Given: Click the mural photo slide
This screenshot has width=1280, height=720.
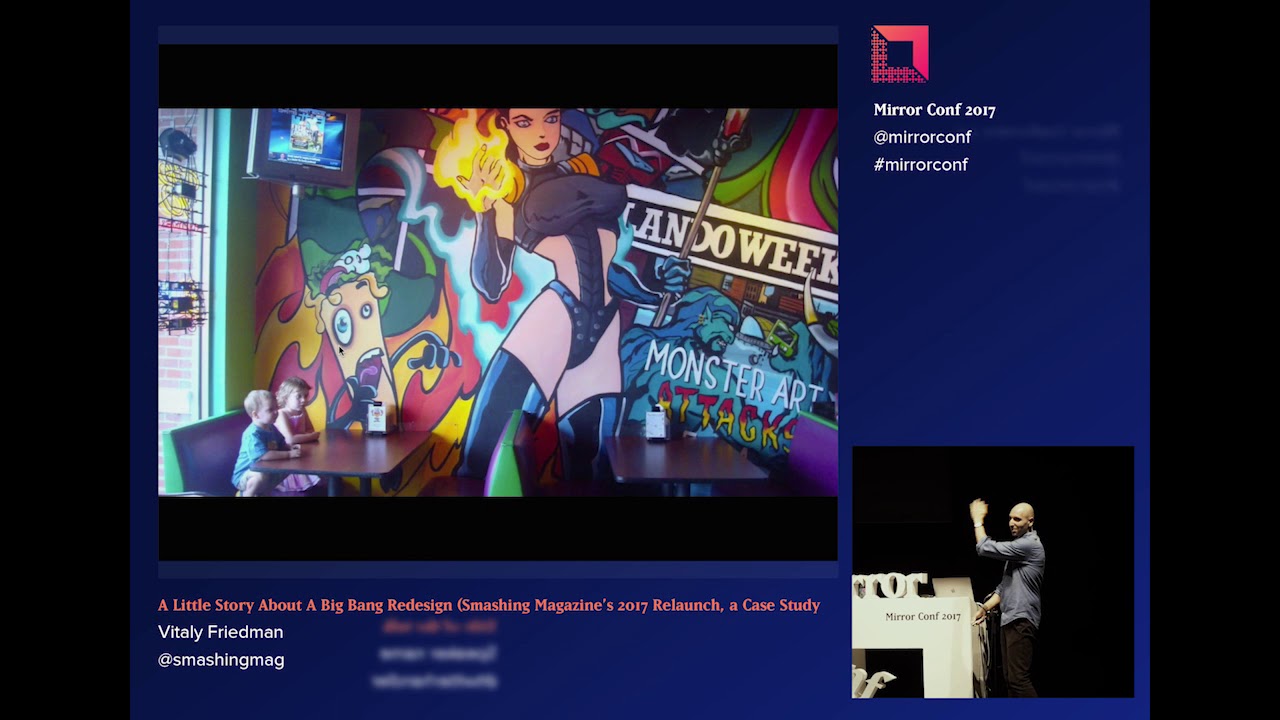Looking at the screenshot, I should [x=498, y=302].
